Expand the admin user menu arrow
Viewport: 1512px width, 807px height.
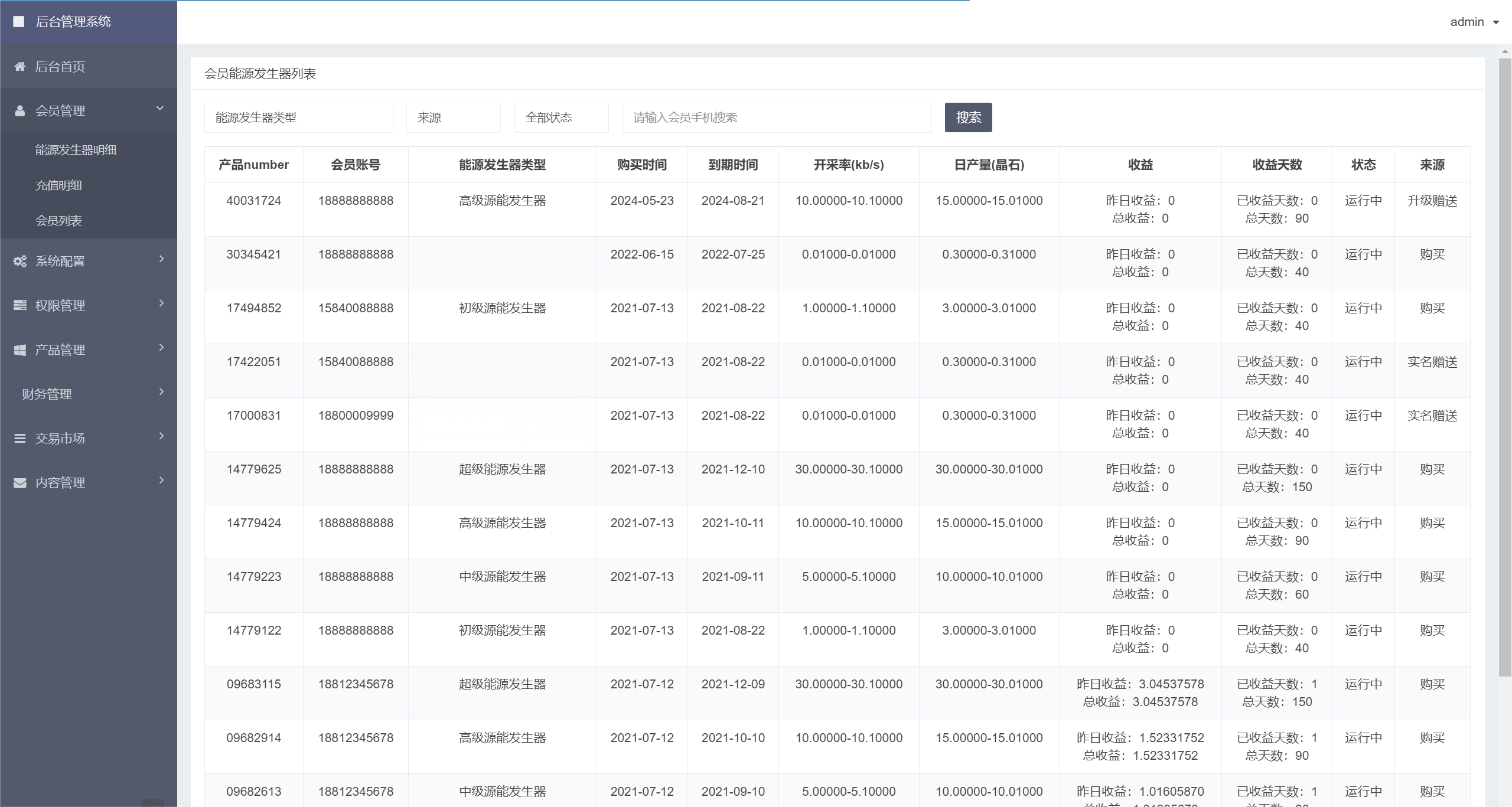point(1496,22)
